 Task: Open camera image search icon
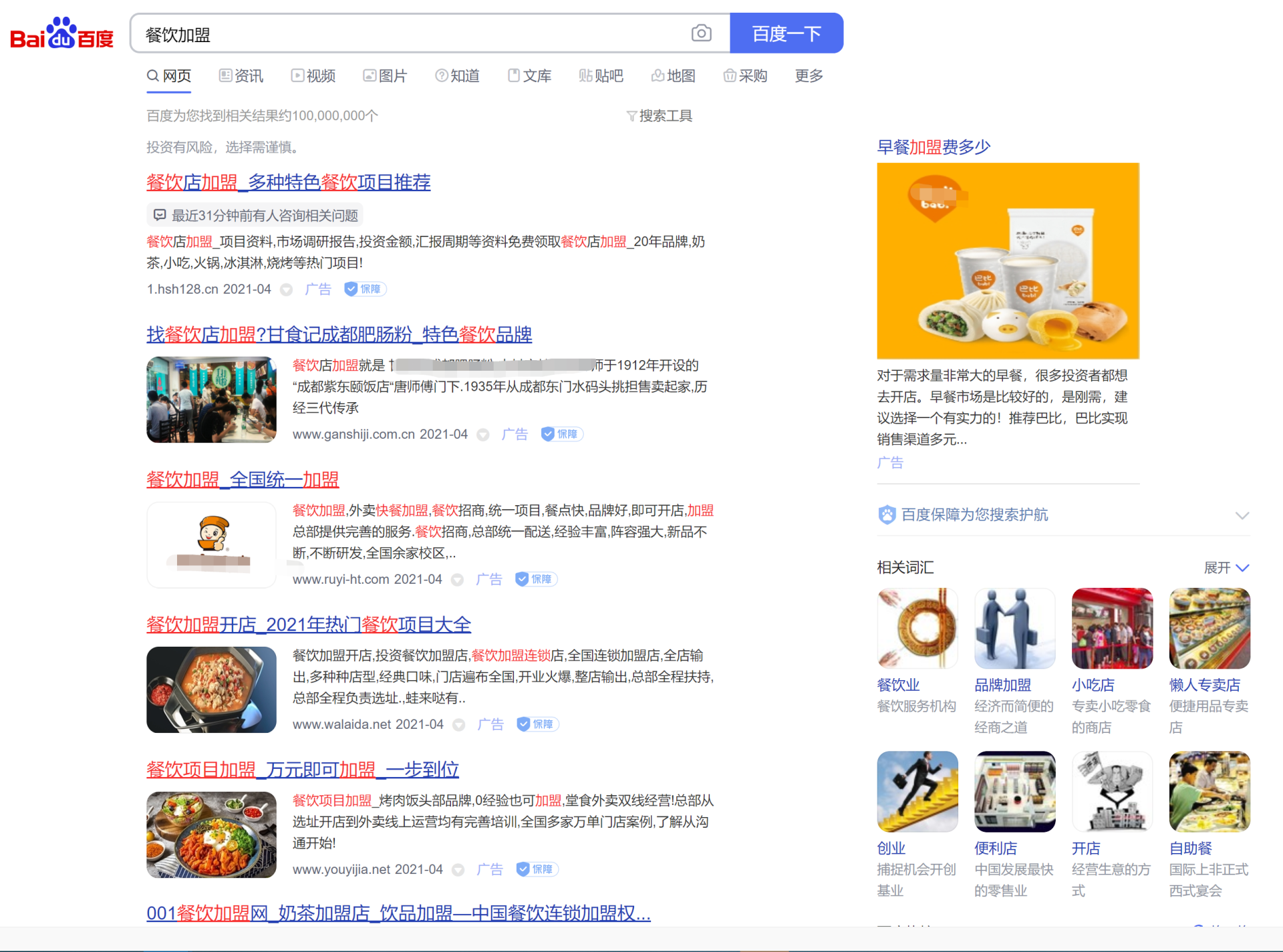pos(701,33)
